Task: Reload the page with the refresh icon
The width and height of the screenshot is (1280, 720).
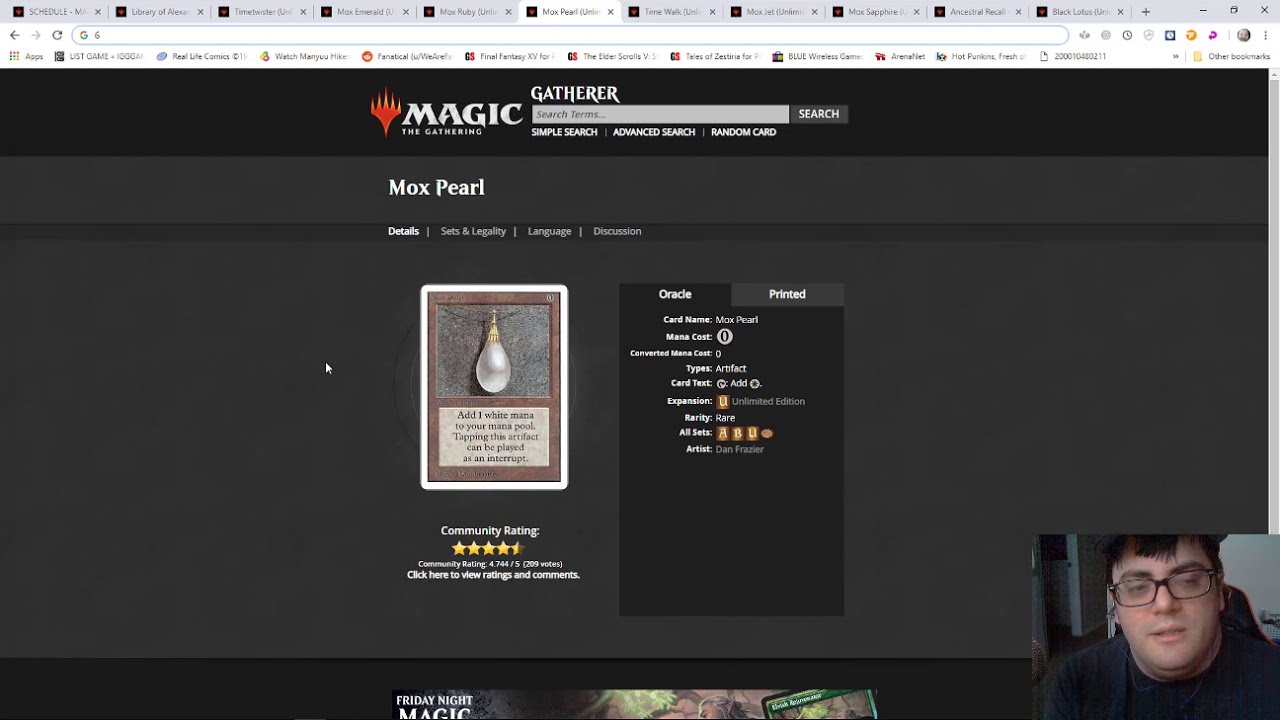Action: tap(57, 35)
